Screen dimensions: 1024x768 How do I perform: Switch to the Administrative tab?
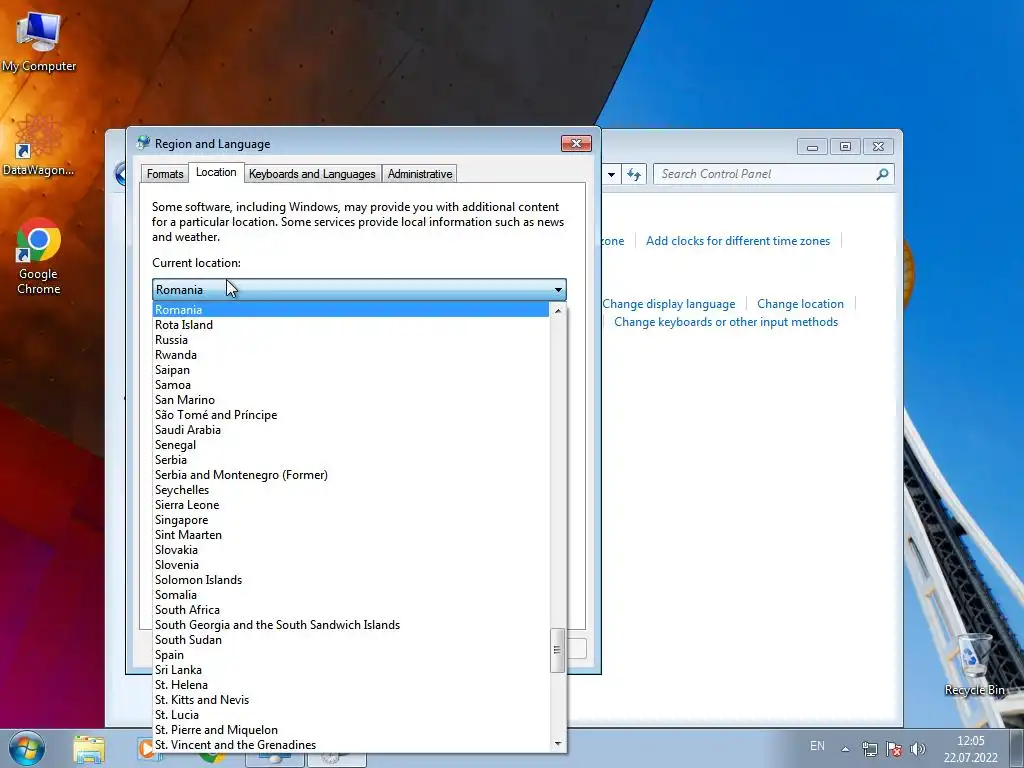420,174
